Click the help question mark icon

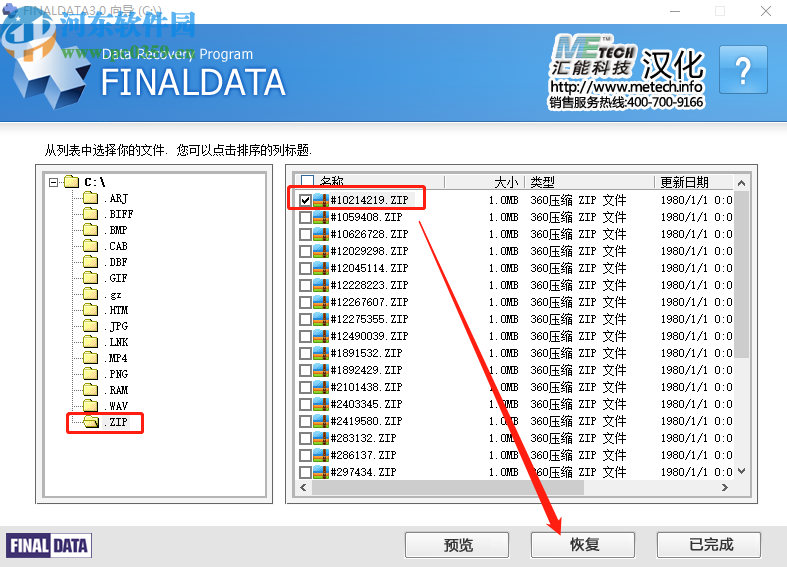[743, 70]
